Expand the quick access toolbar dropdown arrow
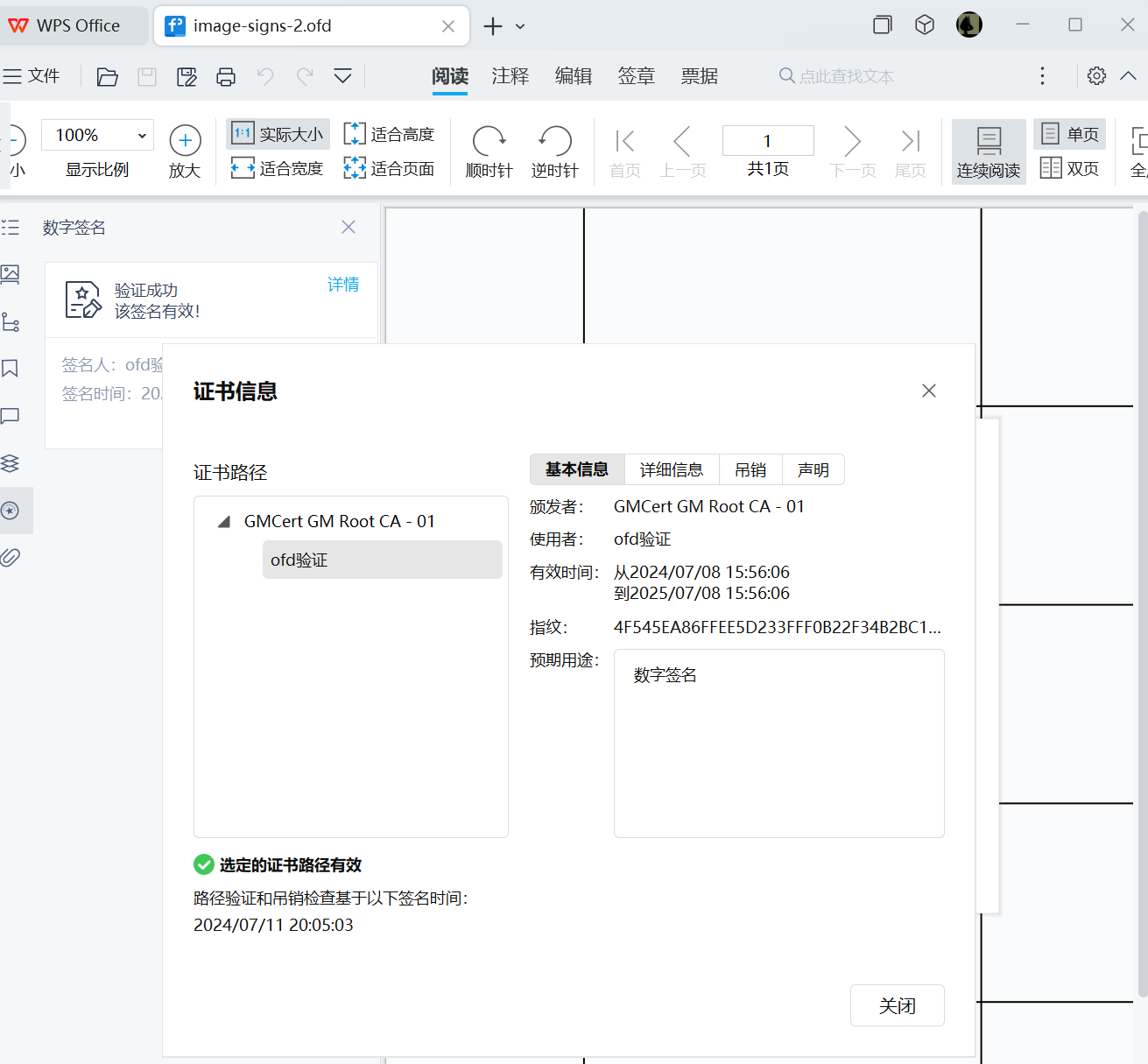 tap(342, 77)
